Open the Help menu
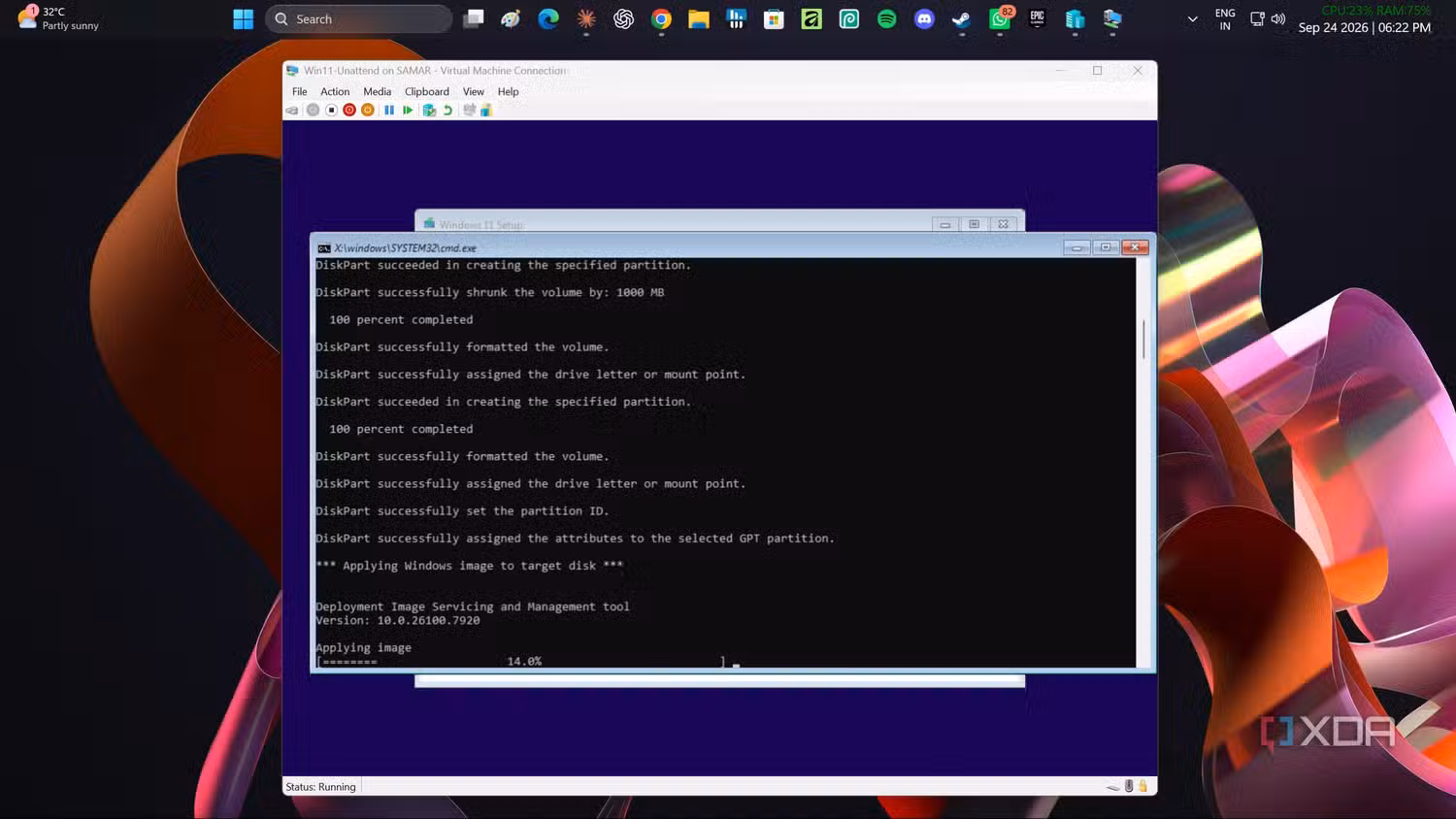This screenshot has height=819, width=1456. (x=509, y=92)
